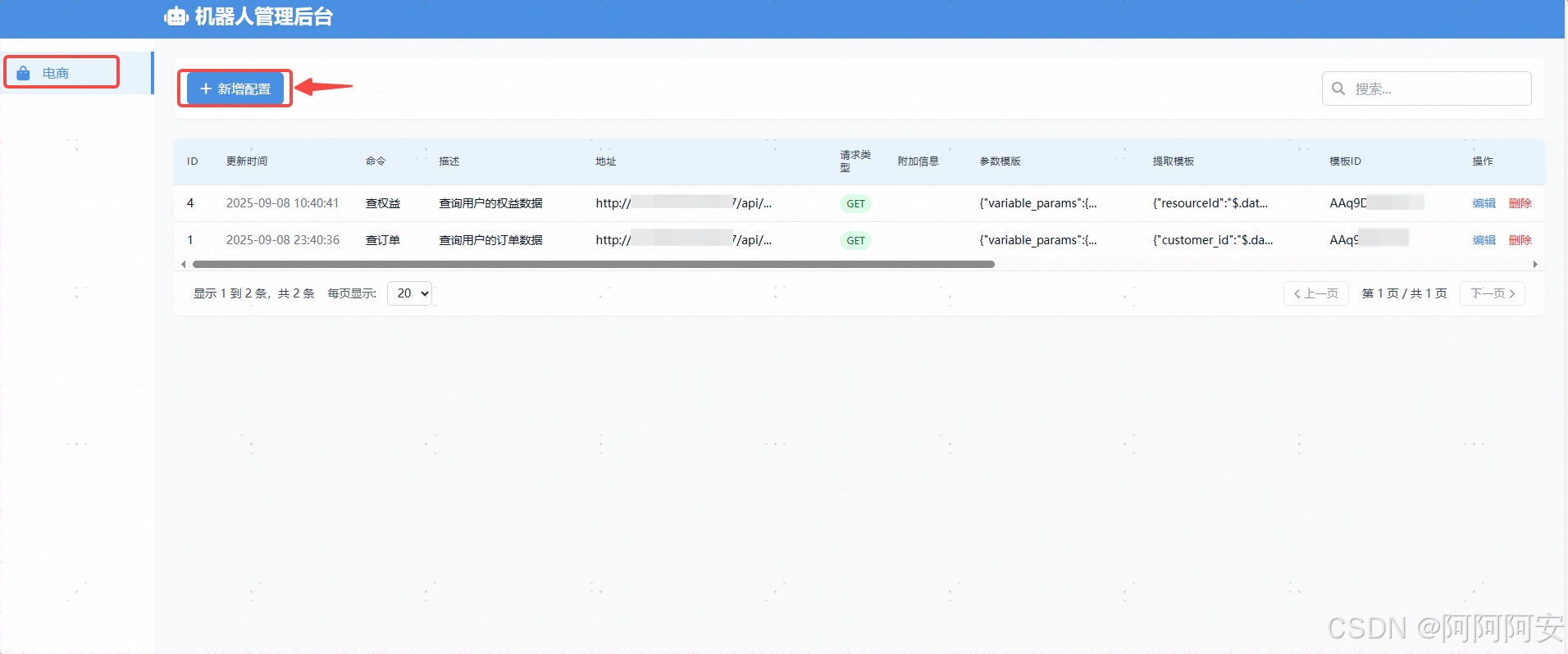Click the timestamp 2025-09-08 23:40:36
The height and width of the screenshot is (654, 1568).
[x=283, y=240]
